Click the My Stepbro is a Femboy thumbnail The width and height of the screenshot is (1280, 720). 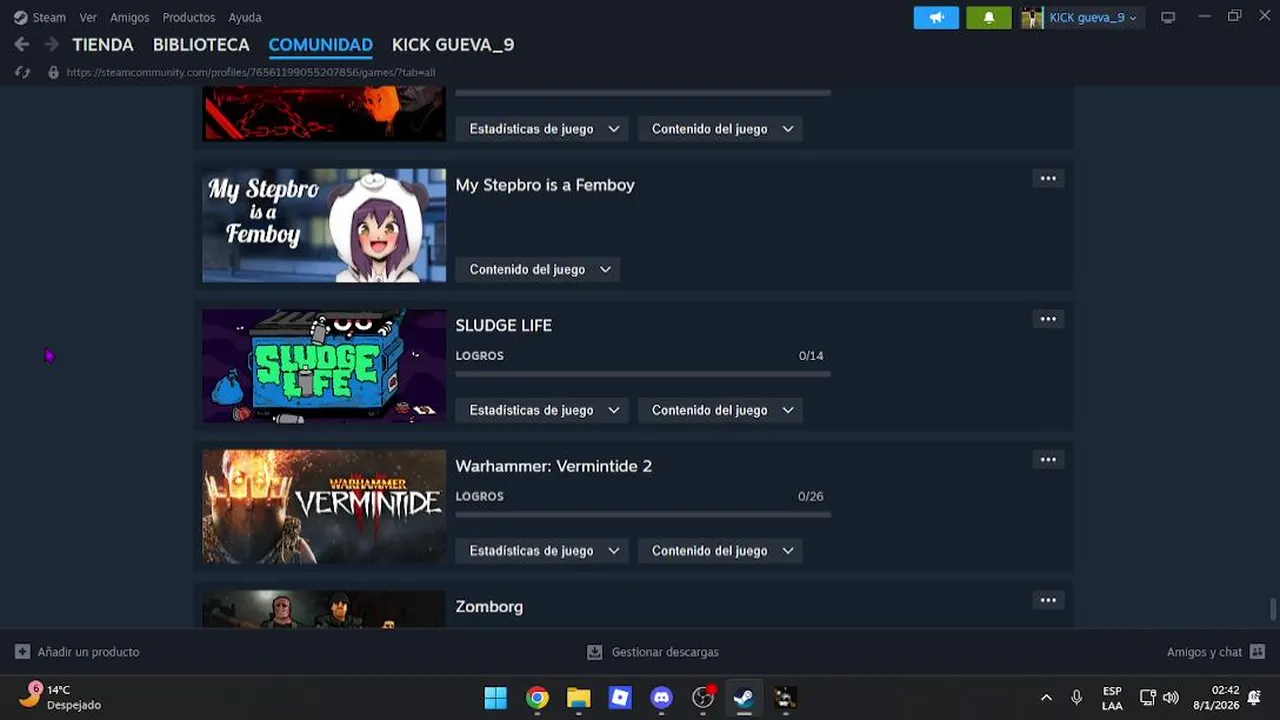point(324,226)
